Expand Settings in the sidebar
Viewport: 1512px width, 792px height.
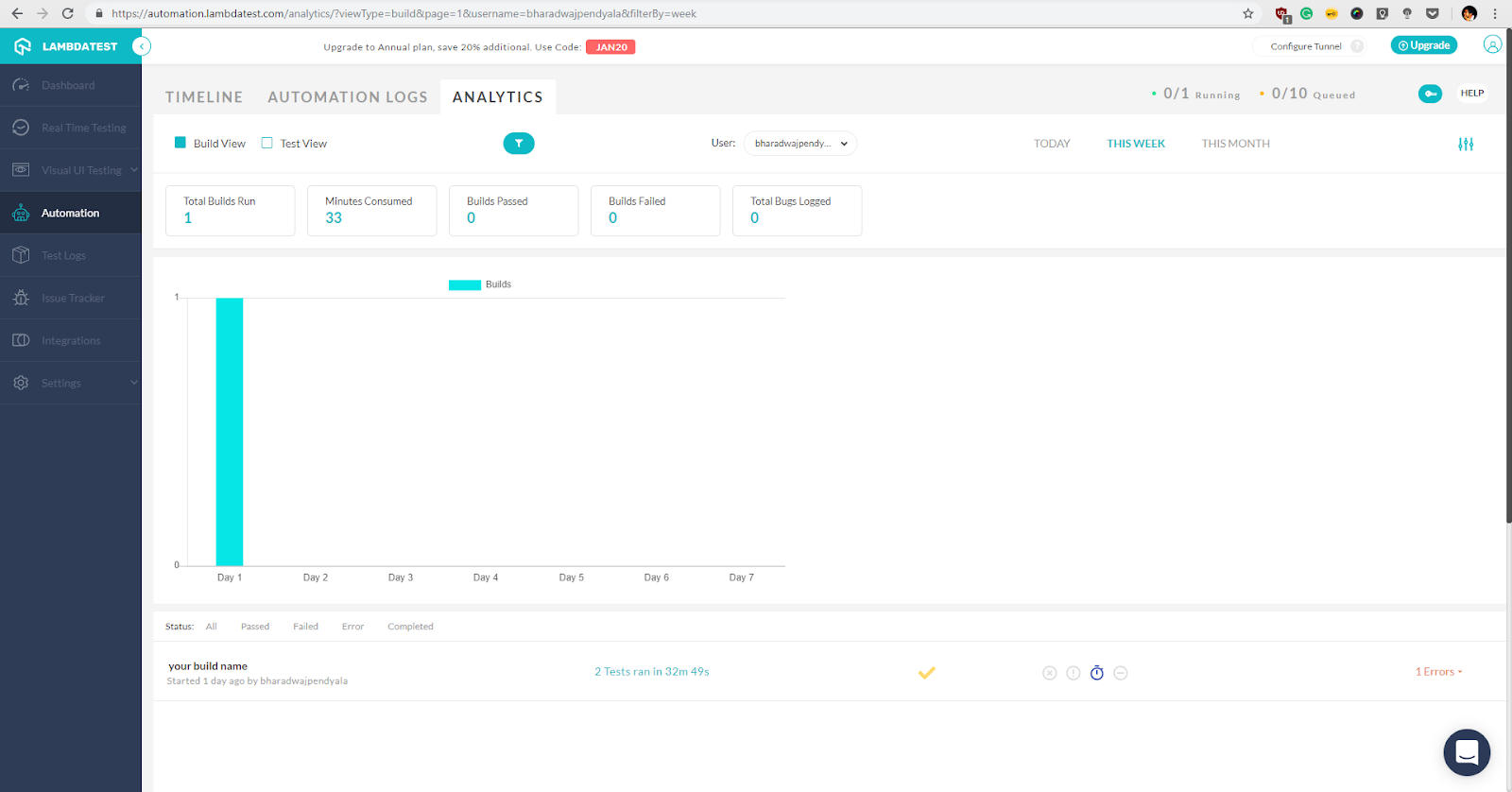pos(71,383)
